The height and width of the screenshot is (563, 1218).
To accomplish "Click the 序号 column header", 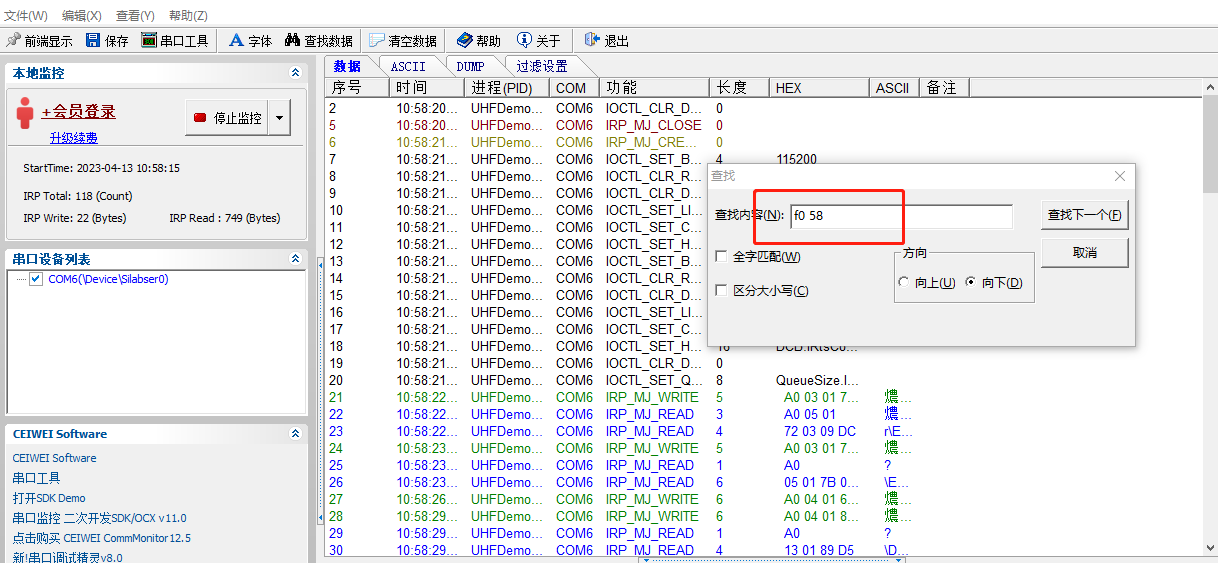I will coord(358,88).
